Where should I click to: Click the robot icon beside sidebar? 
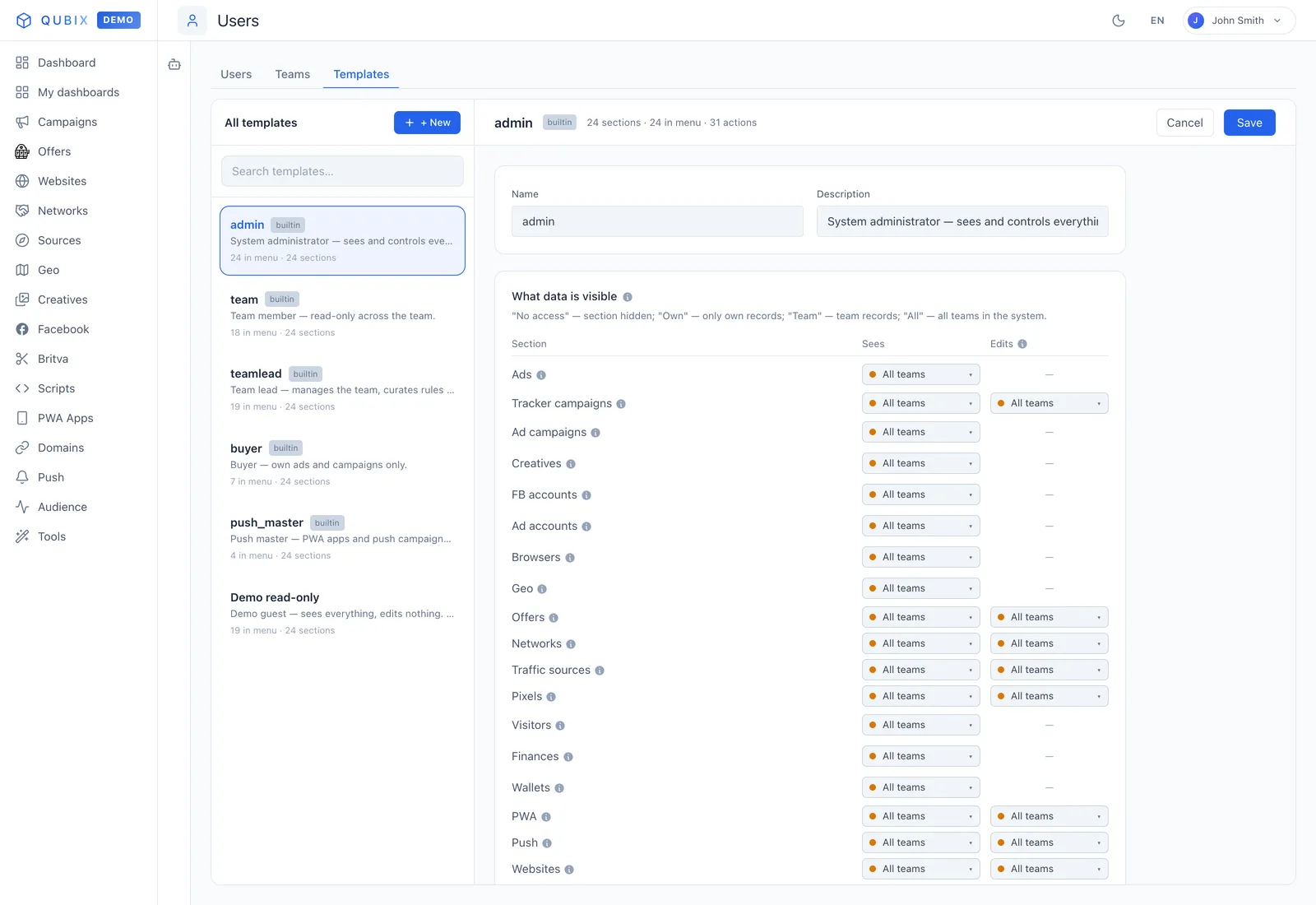(x=174, y=64)
